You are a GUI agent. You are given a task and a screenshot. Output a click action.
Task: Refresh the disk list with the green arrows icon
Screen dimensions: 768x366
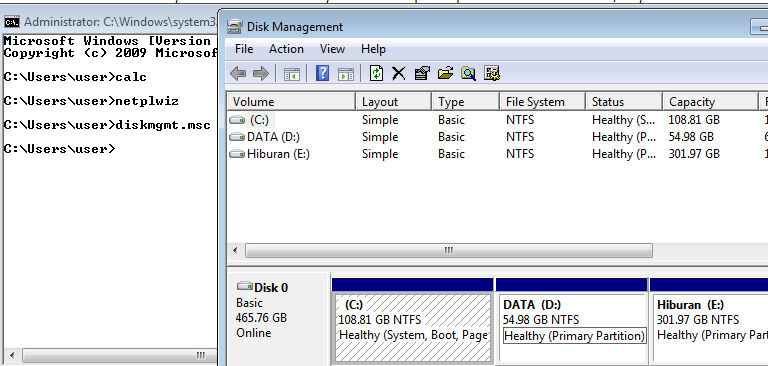[376, 73]
